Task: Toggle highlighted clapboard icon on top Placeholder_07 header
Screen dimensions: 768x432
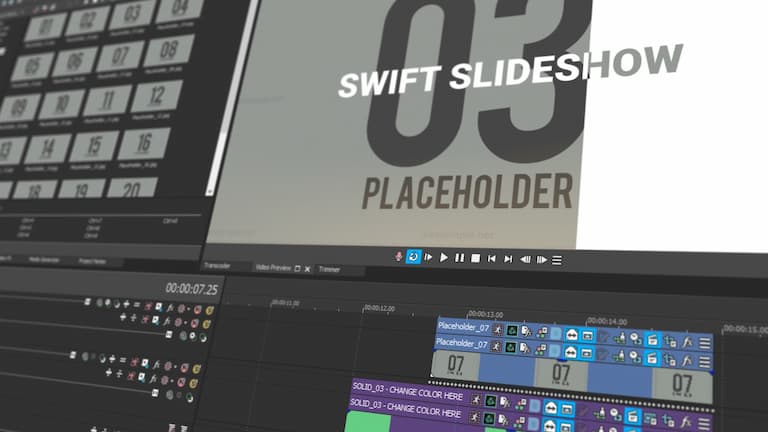Action: point(652,339)
